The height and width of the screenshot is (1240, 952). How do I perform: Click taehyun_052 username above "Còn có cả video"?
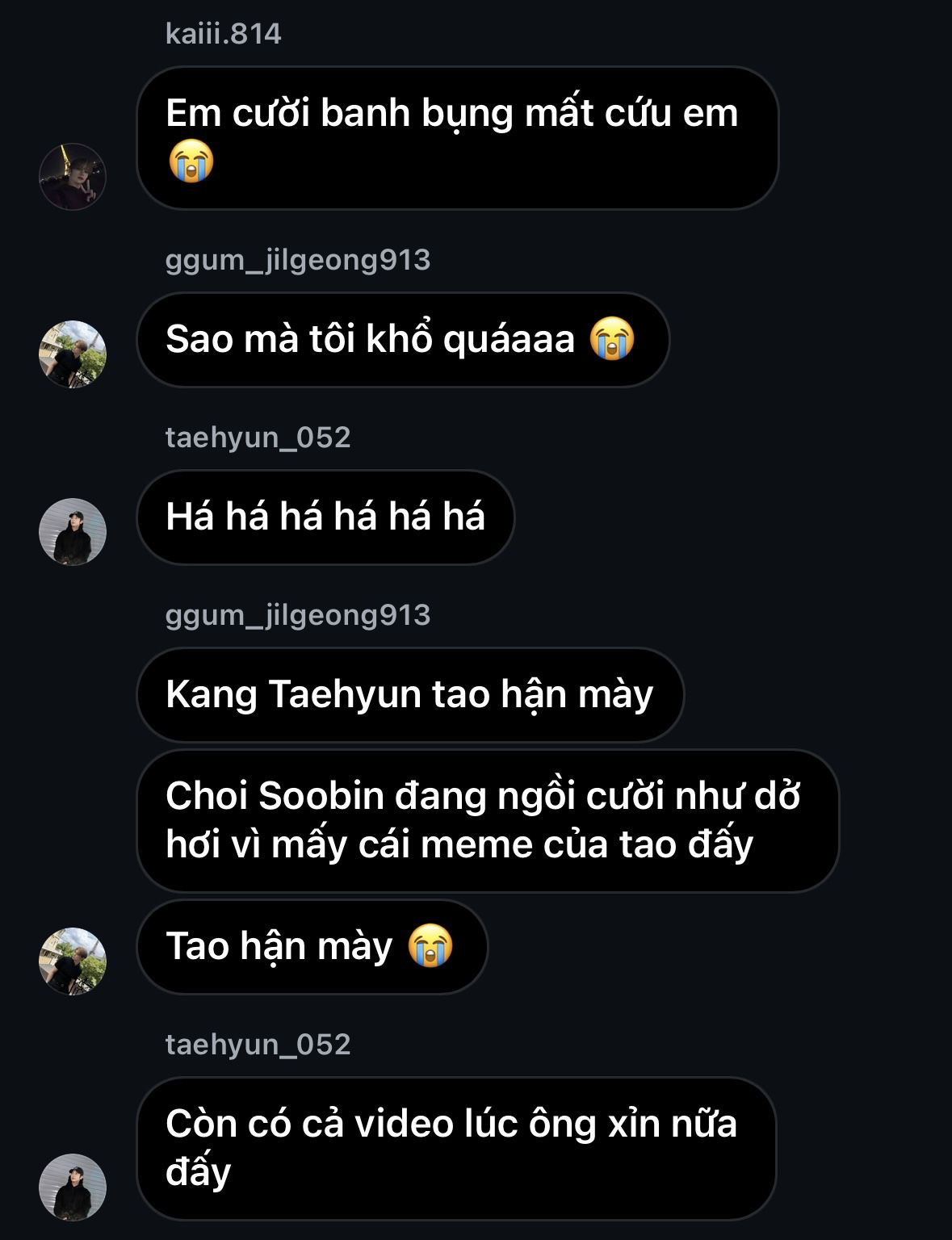pyautogui.click(x=258, y=1045)
